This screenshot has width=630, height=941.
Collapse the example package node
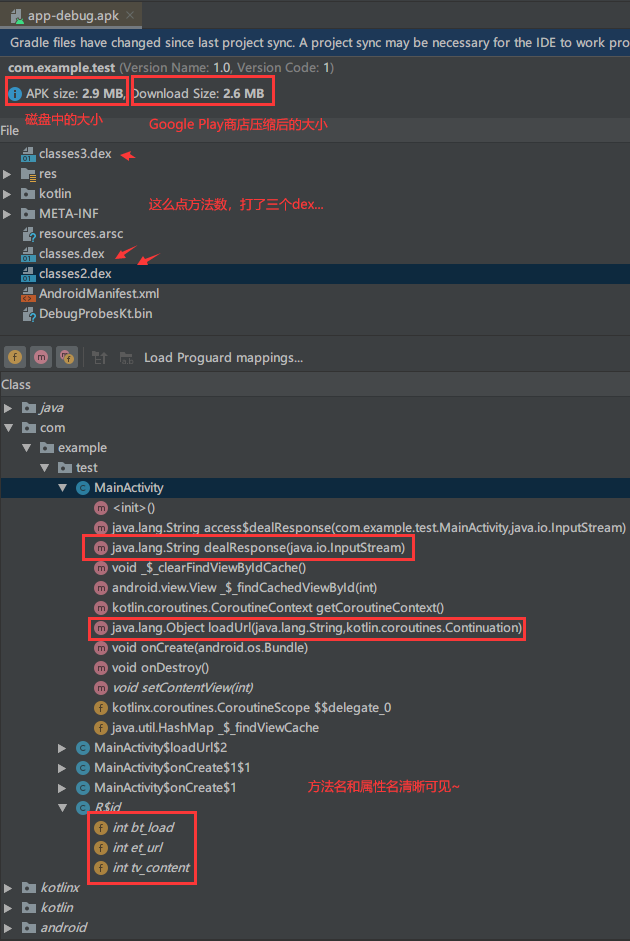26,448
